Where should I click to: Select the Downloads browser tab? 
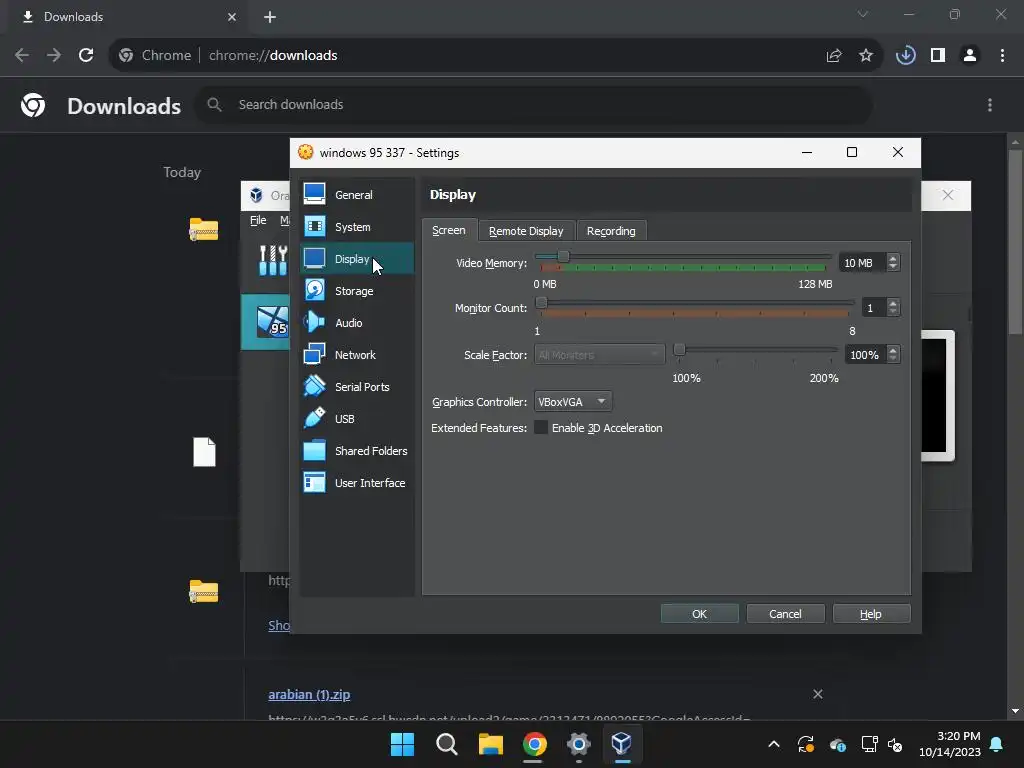(x=128, y=17)
